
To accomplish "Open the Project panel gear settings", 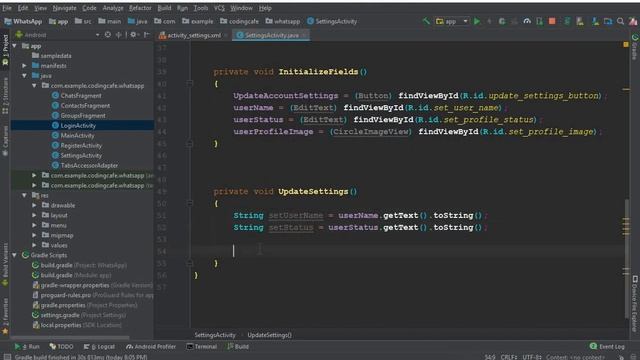I will 133,35.
